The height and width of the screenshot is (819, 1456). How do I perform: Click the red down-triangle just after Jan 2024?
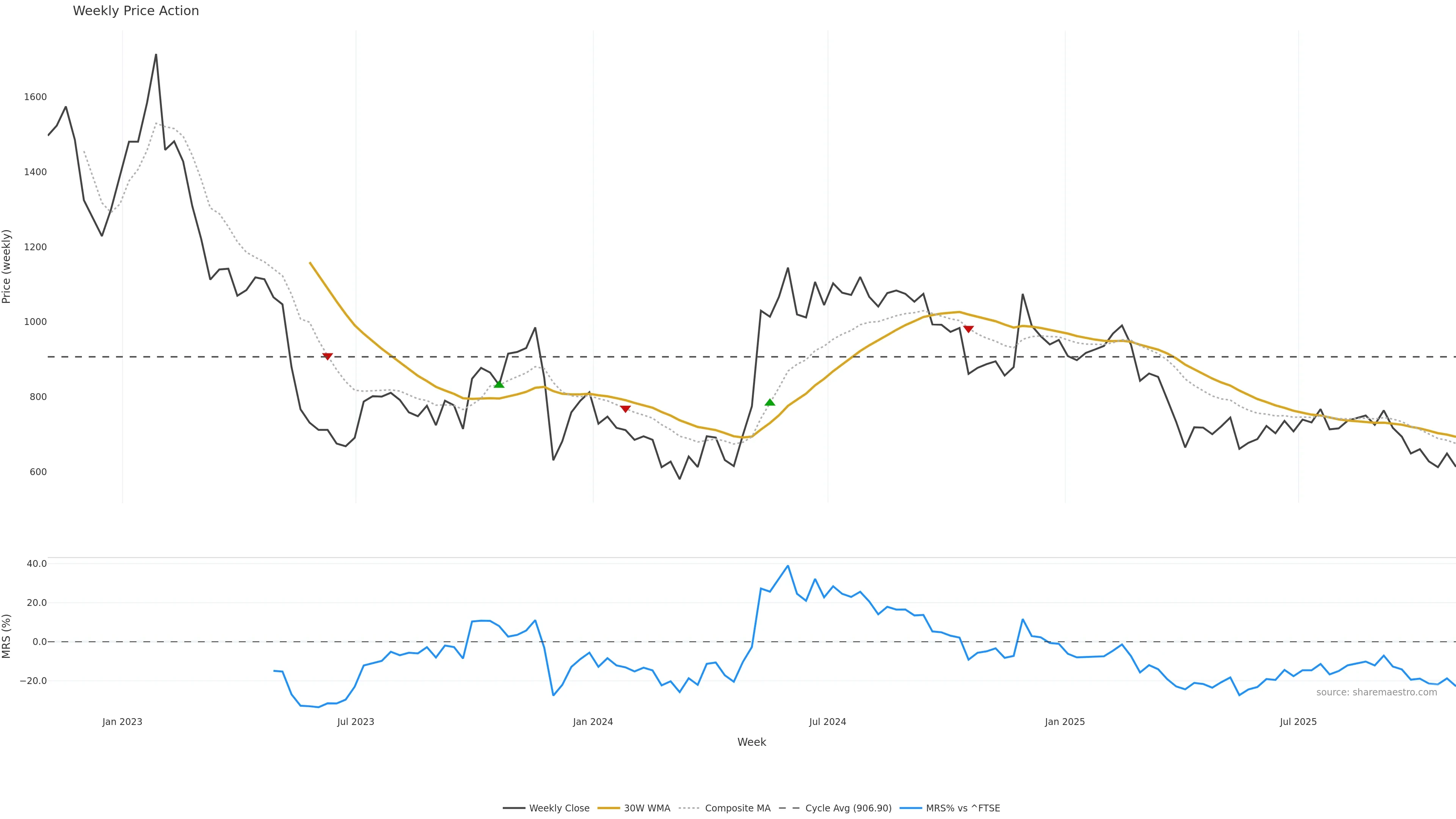pyautogui.click(x=625, y=409)
